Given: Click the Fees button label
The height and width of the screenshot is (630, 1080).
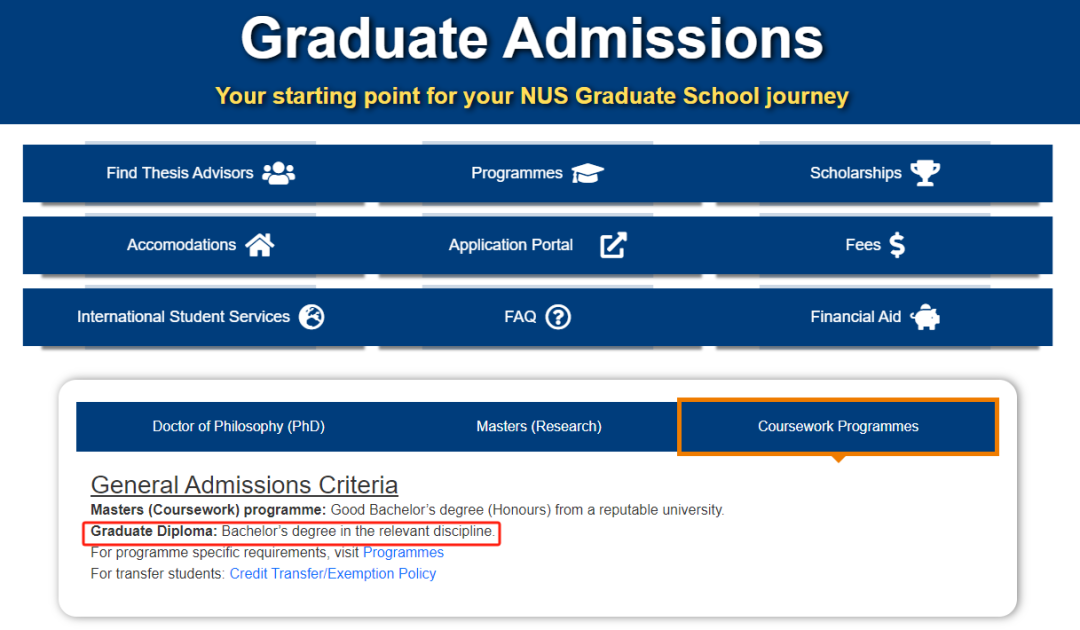Looking at the screenshot, I should (863, 244).
